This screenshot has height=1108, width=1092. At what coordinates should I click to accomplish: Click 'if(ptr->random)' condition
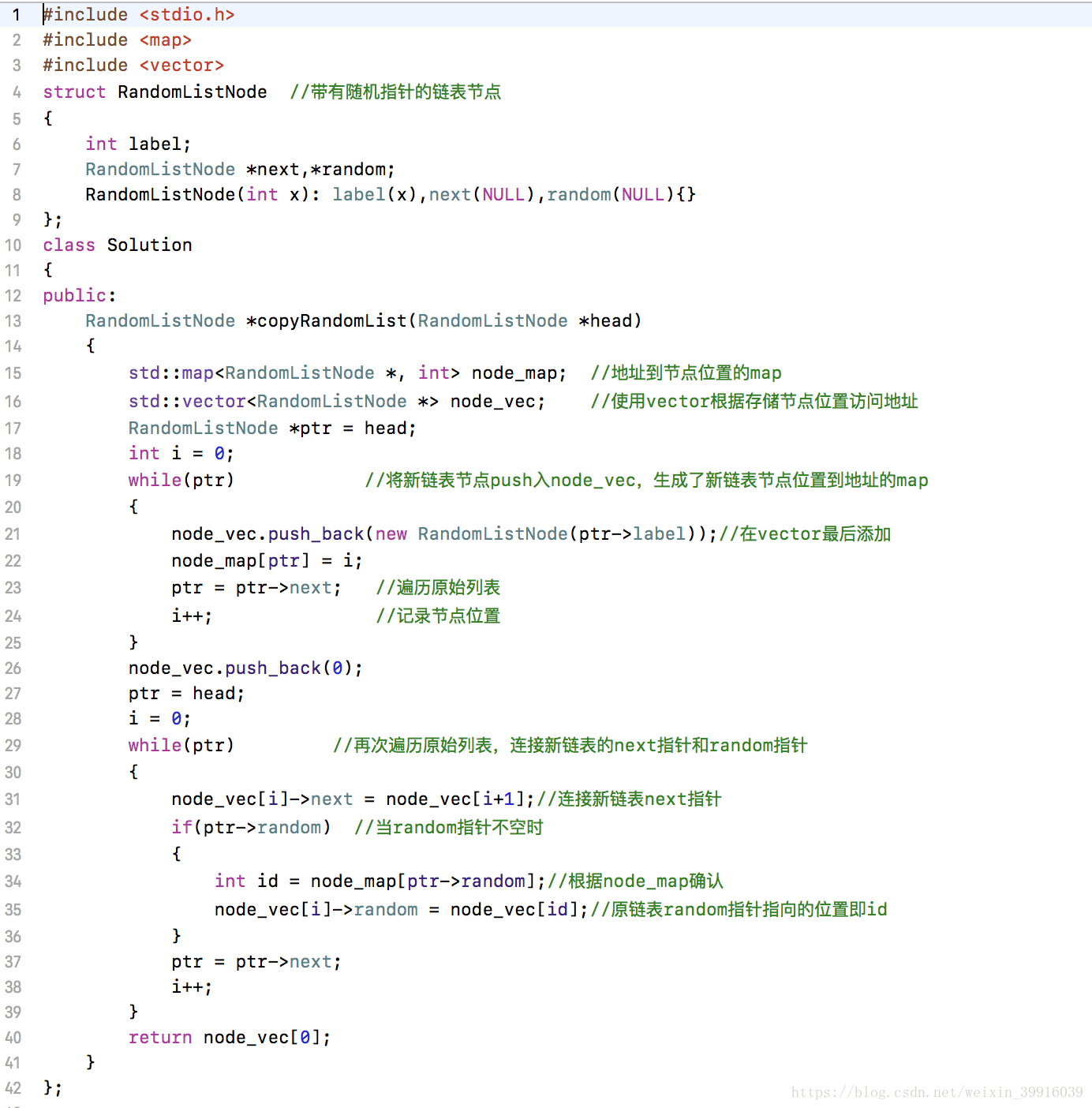(251, 828)
